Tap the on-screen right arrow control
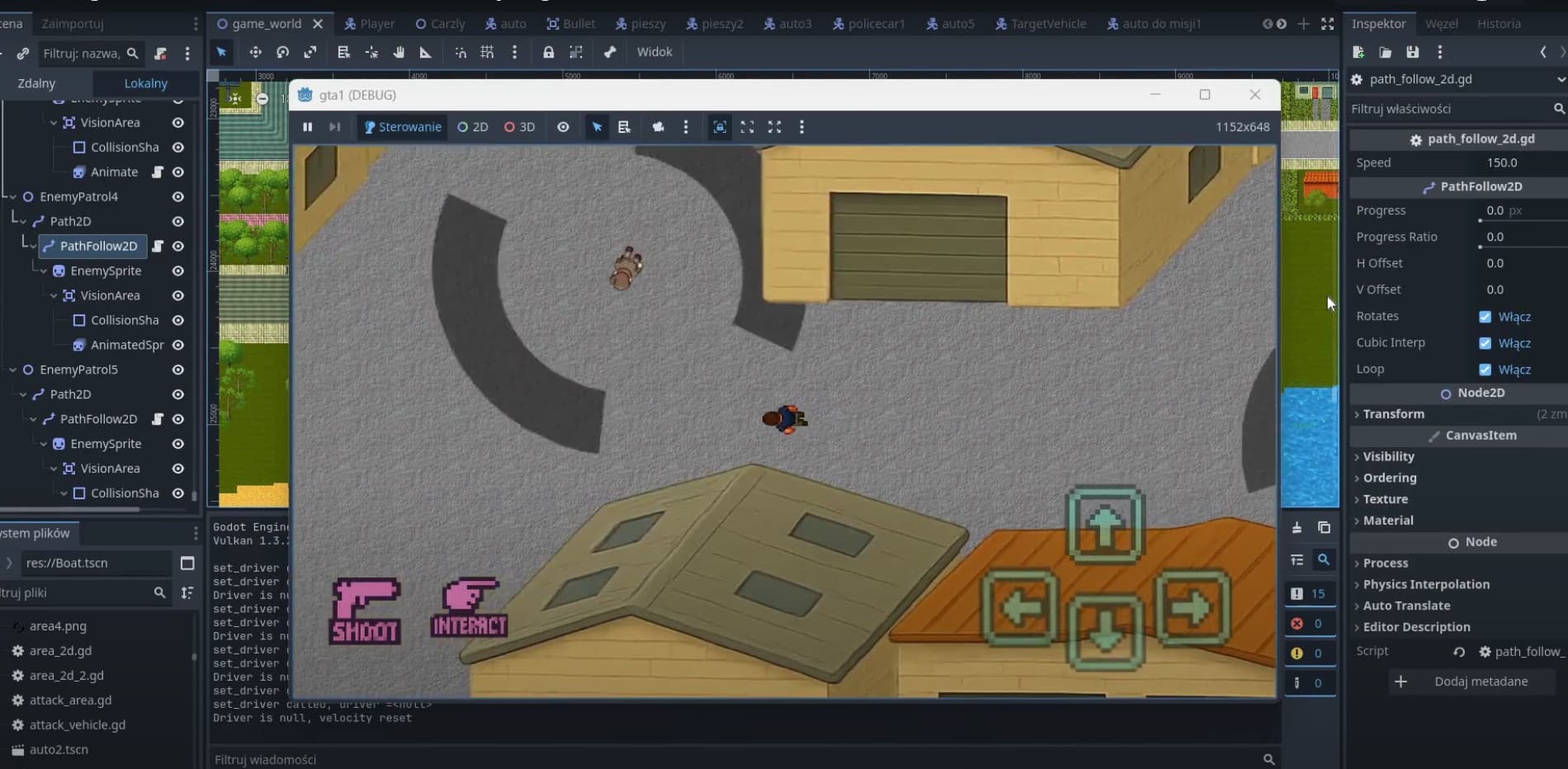Image resolution: width=1568 pixels, height=769 pixels. click(x=1193, y=609)
